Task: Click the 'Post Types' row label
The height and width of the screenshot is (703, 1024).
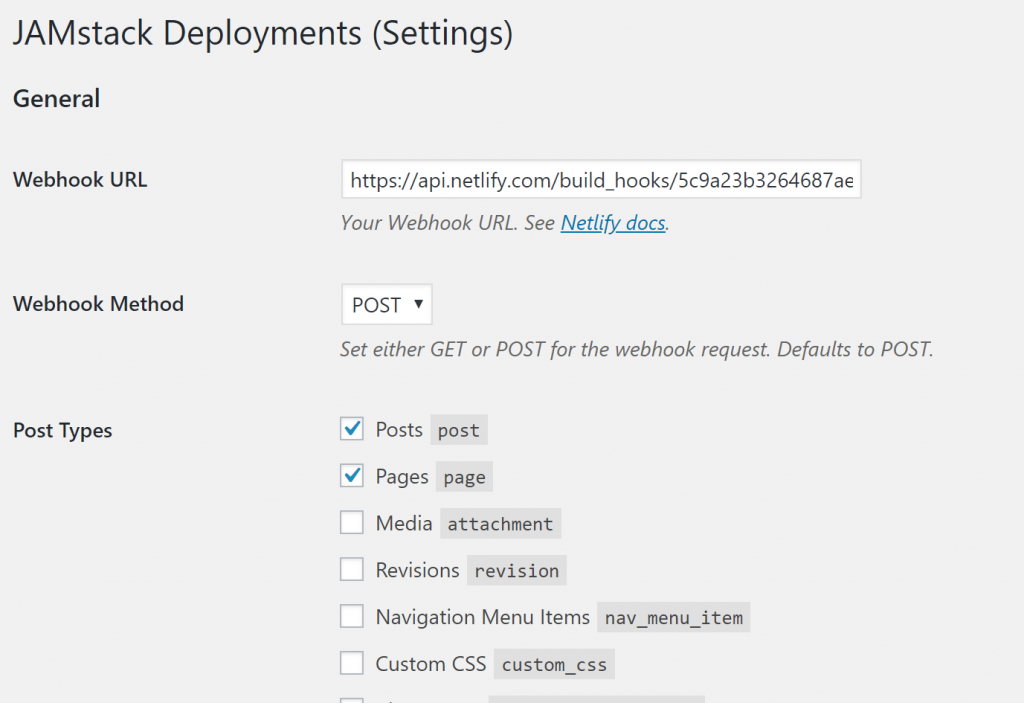Action: (x=63, y=431)
